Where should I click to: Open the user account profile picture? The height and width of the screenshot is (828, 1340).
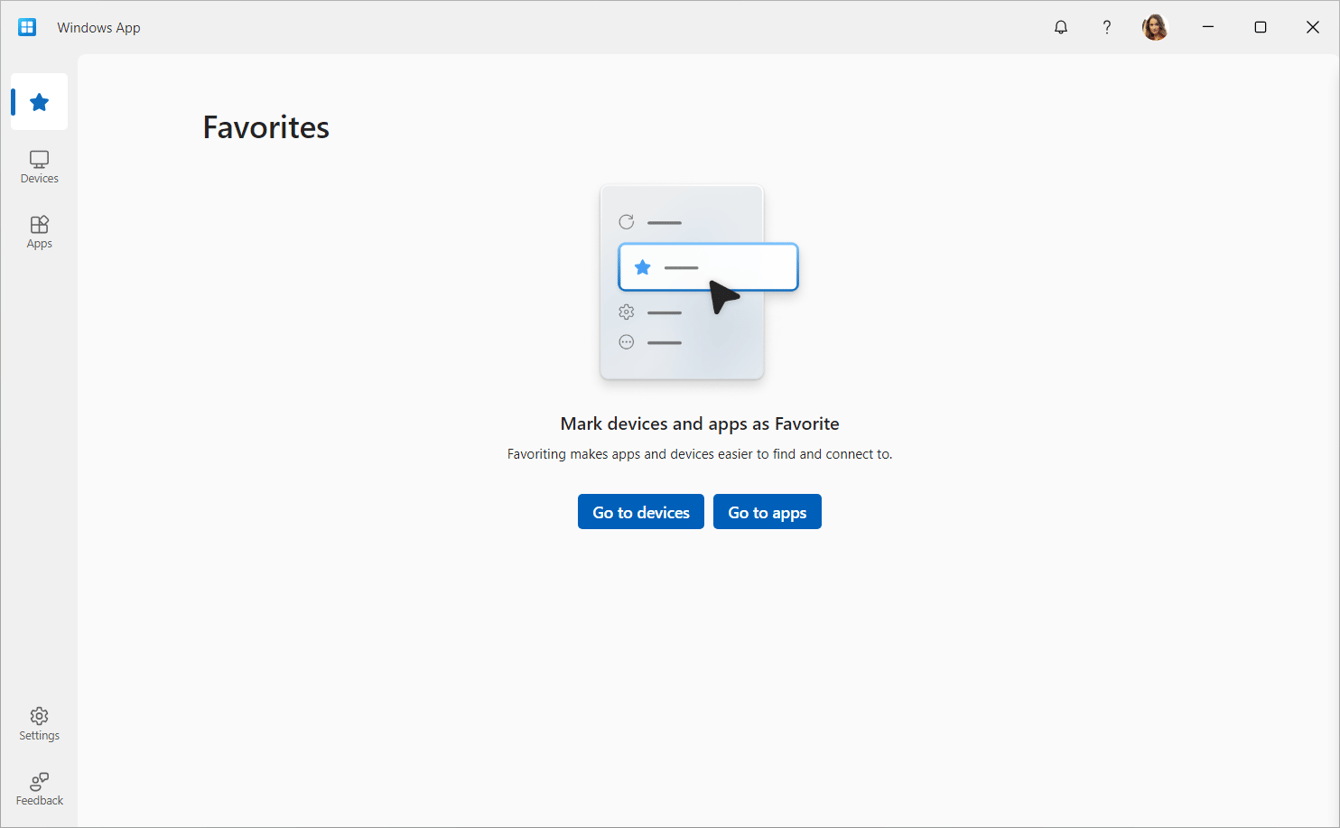pyautogui.click(x=1155, y=27)
